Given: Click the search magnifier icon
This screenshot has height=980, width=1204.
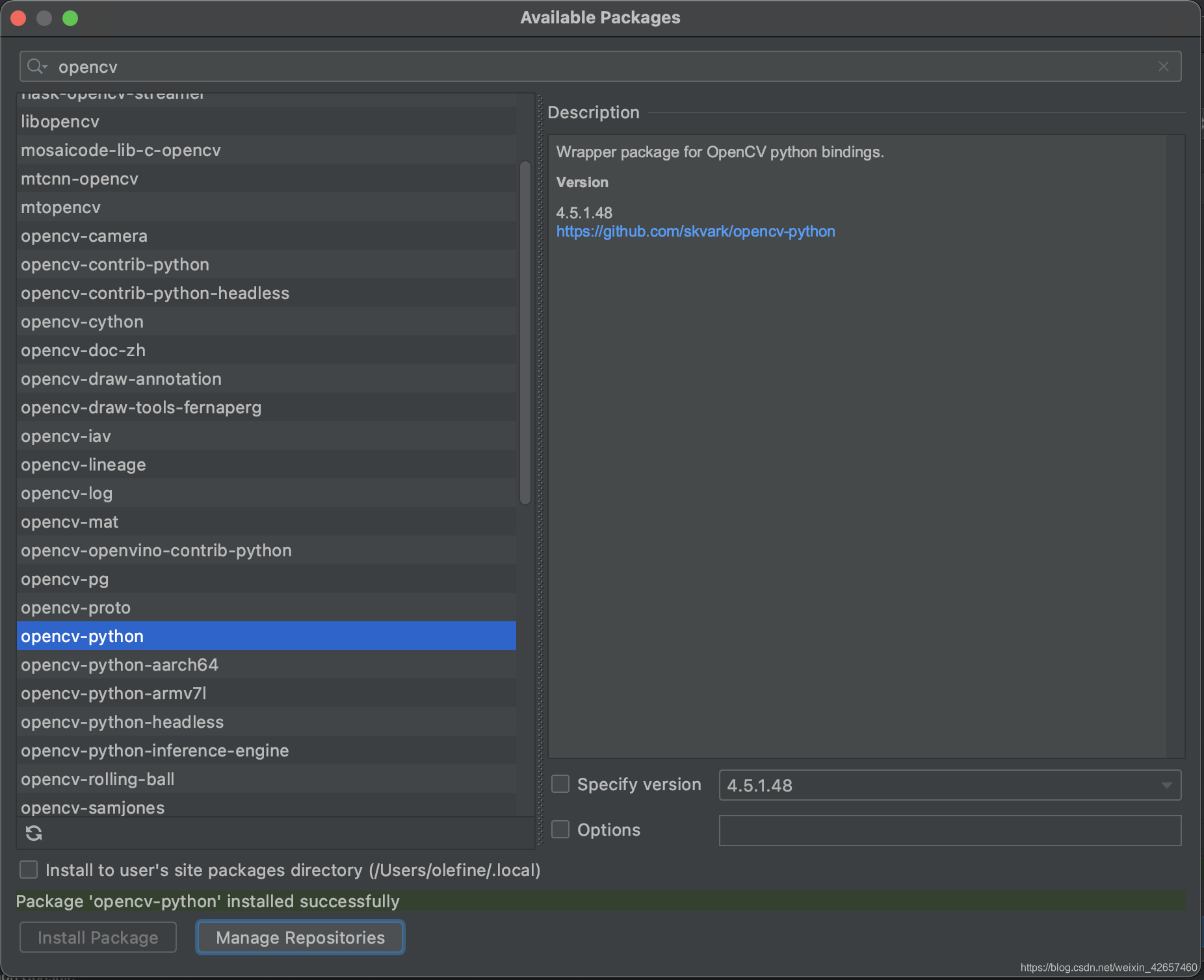Looking at the screenshot, I should pos(37,66).
